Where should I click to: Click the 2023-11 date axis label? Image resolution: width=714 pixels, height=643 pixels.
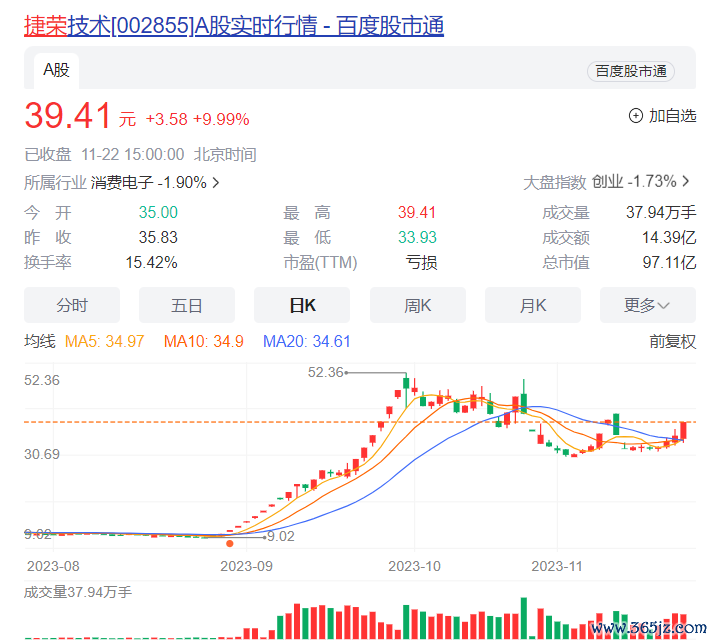(557, 566)
